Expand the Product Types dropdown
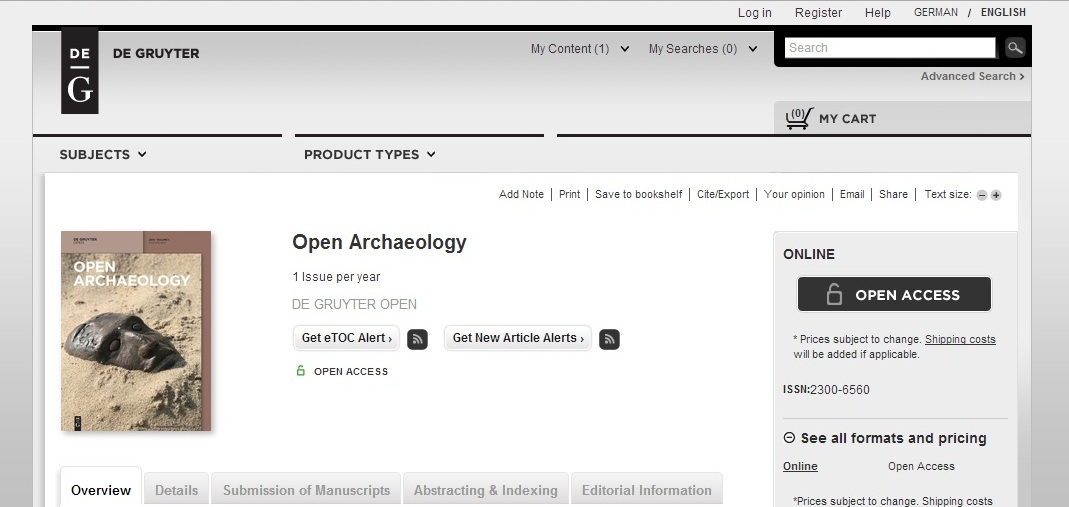Viewport: 1069px width, 507px height. 369,155
